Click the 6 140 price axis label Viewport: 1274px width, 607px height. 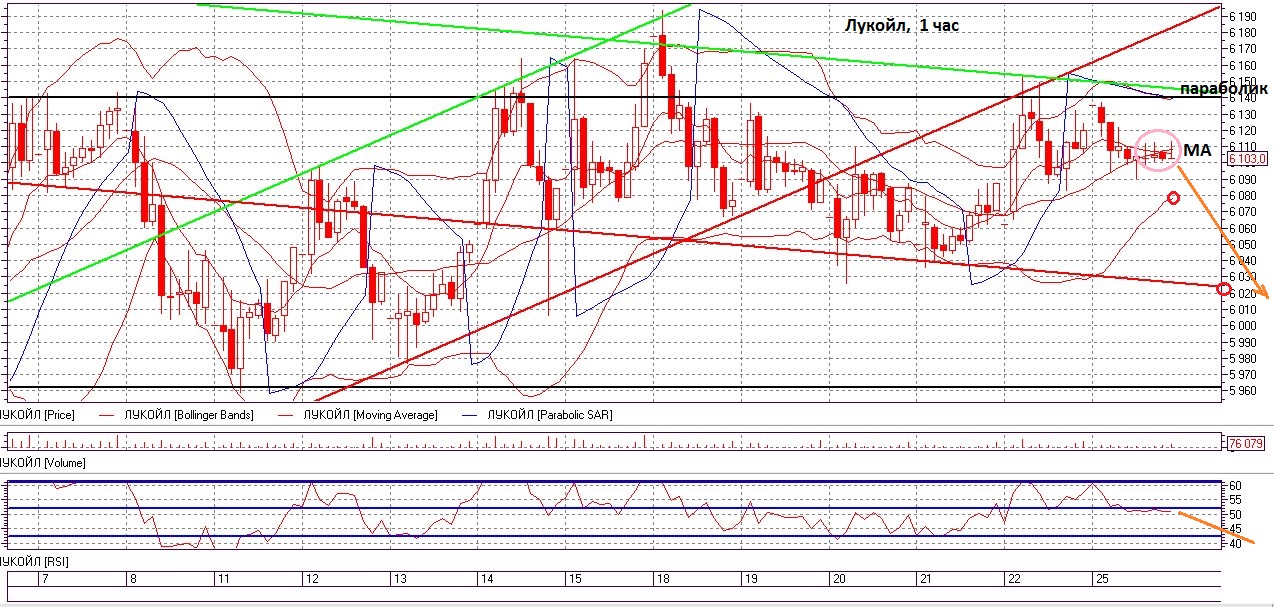point(1243,98)
